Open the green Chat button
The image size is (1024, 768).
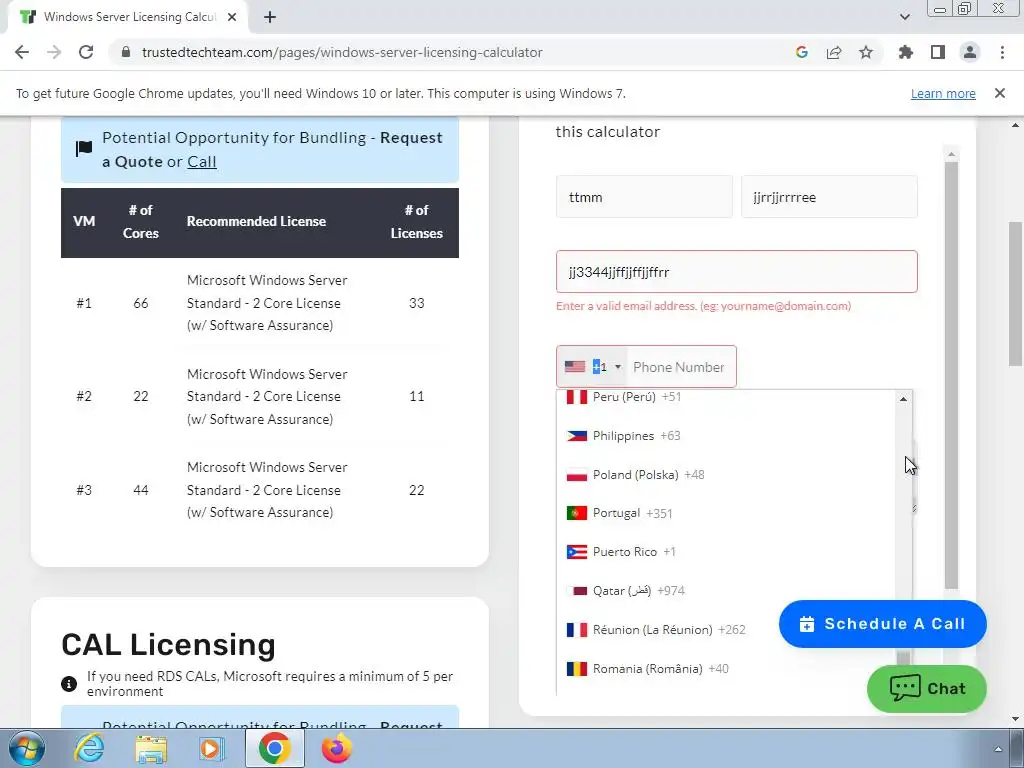tap(926, 688)
